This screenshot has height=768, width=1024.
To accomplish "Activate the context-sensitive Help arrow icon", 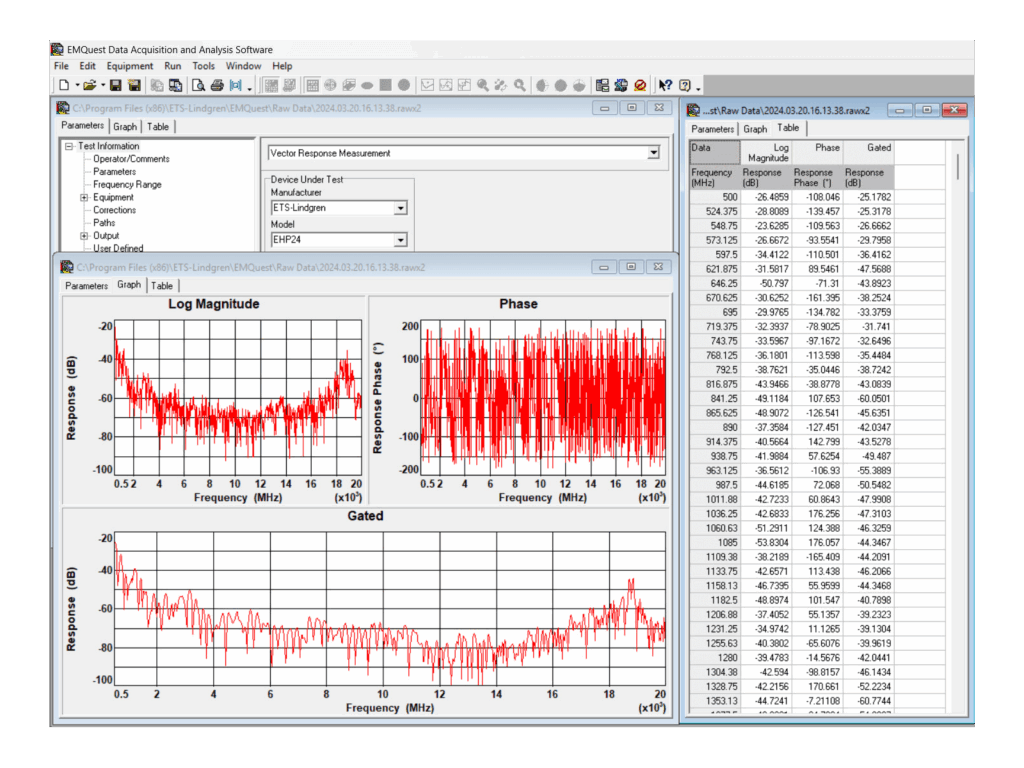I will tap(664, 85).
